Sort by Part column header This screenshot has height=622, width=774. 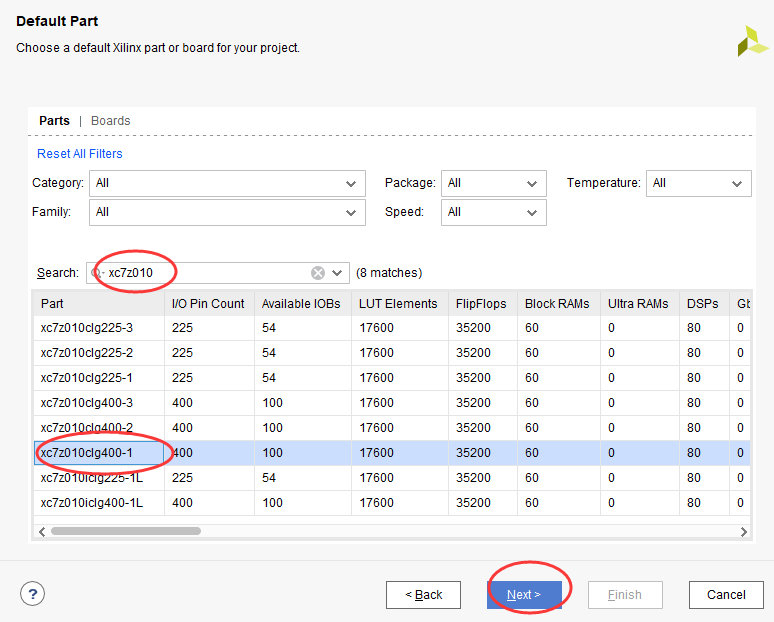point(99,304)
